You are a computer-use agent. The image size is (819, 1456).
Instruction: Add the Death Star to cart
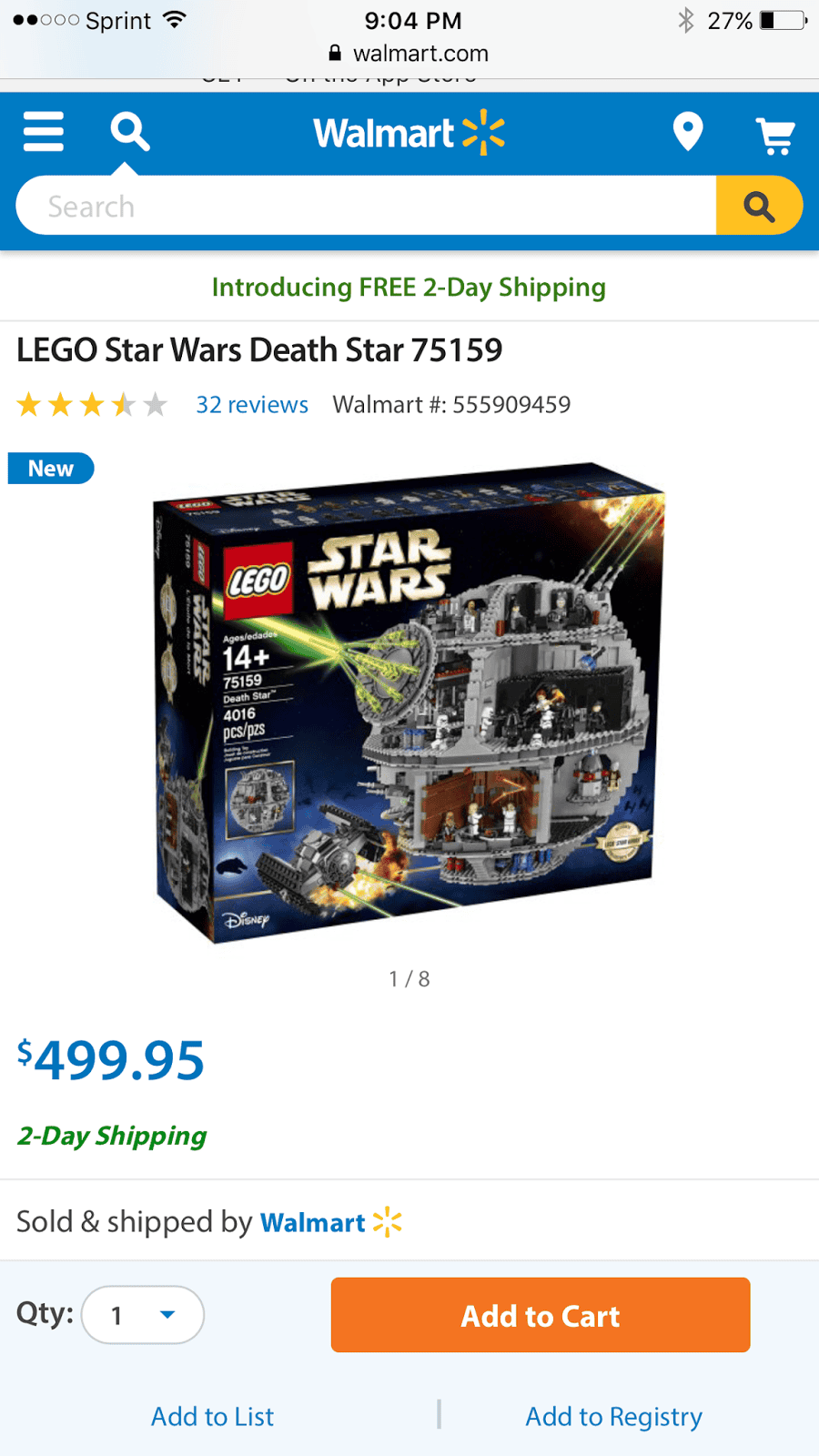tap(541, 1315)
